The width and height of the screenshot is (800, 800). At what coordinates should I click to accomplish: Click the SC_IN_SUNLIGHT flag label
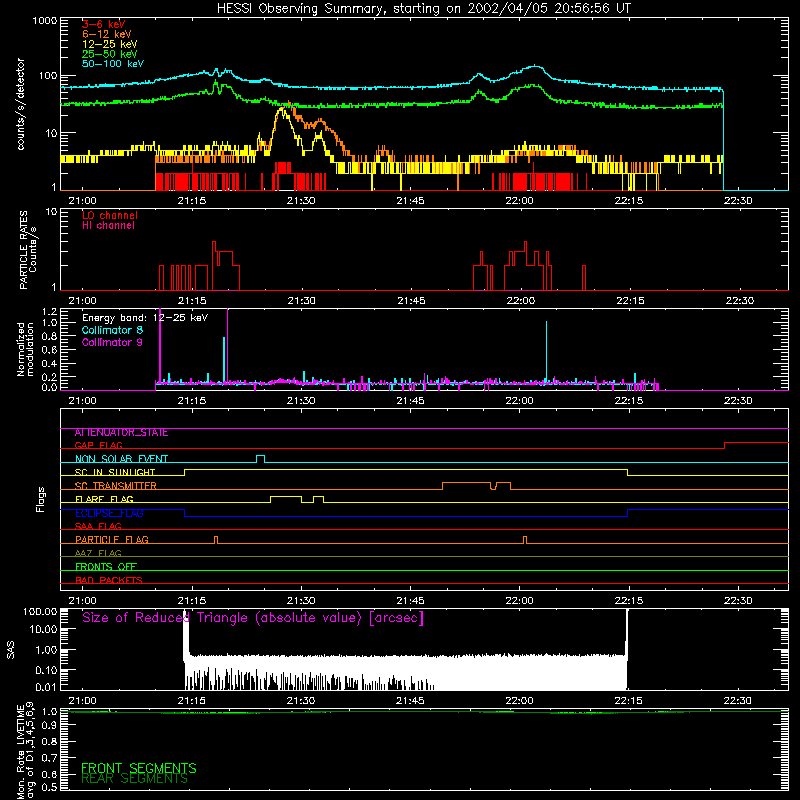pyautogui.click(x=115, y=472)
